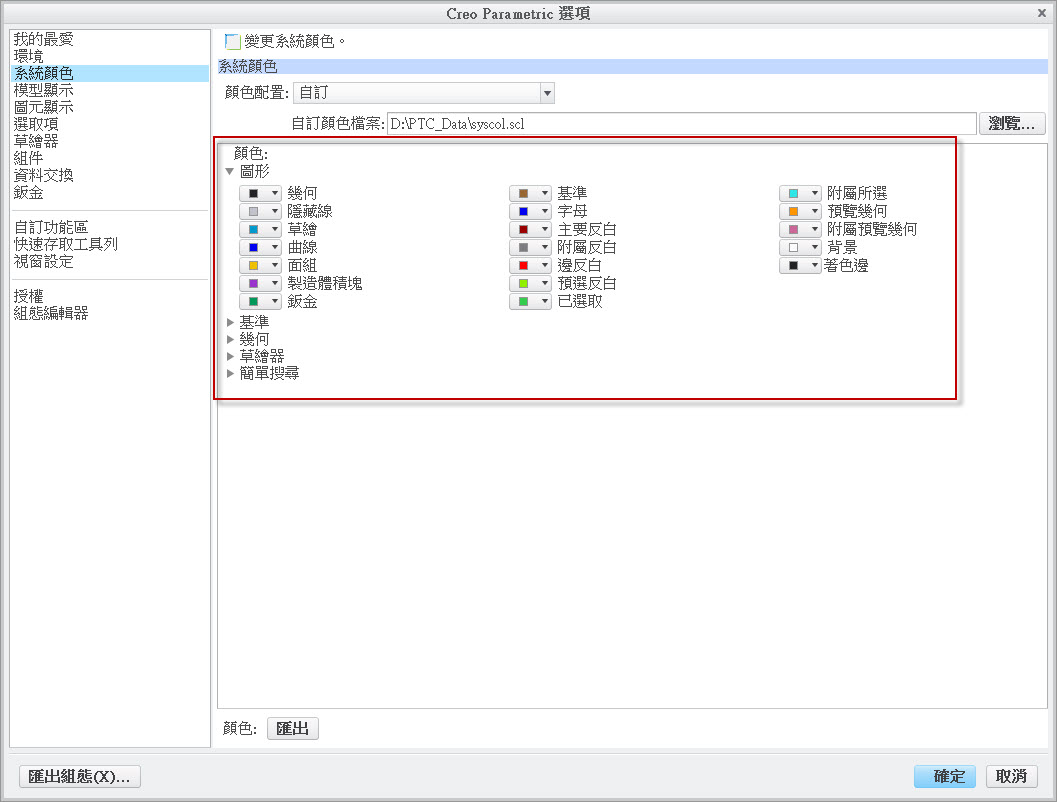The width and height of the screenshot is (1057, 802).
Task: Expand the 草繪器 color section
Action: (x=231, y=356)
